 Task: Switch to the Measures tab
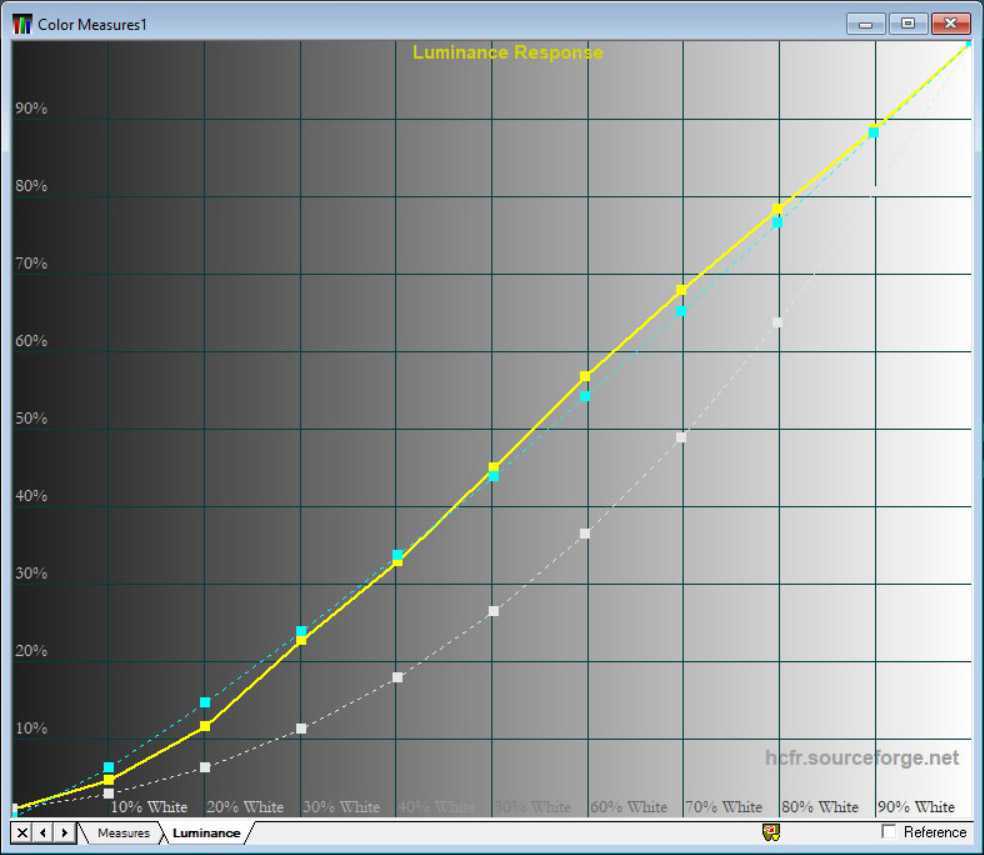pos(123,832)
